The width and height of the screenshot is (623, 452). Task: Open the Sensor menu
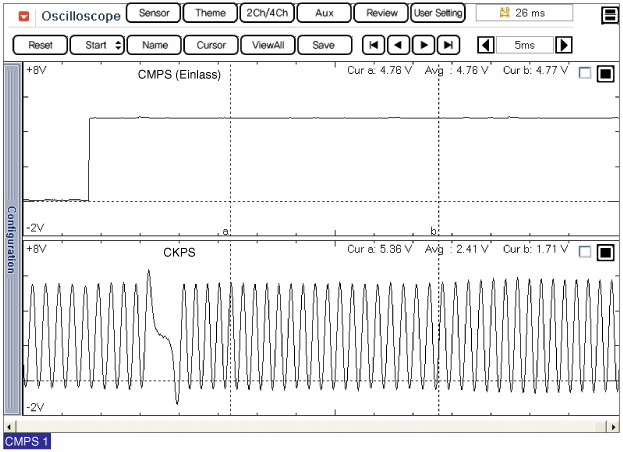pyautogui.click(x=153, y=14)
